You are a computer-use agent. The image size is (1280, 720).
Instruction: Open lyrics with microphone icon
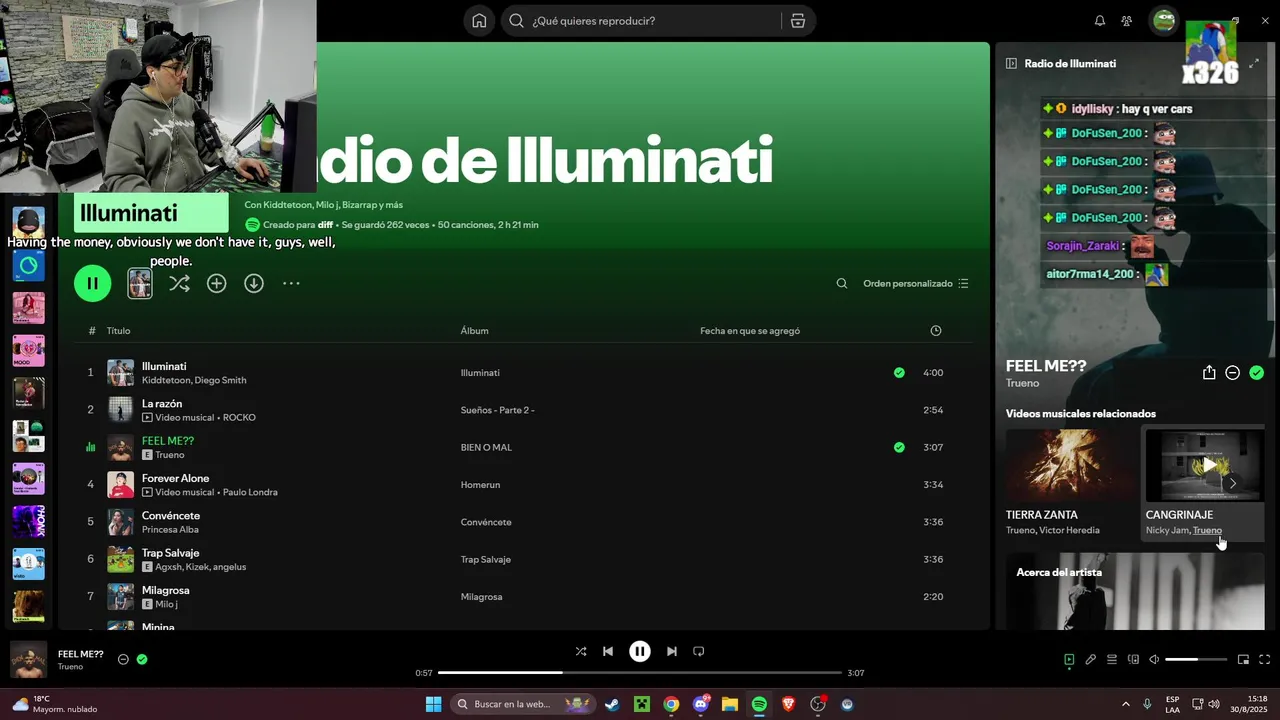(x=1091, y=660)
